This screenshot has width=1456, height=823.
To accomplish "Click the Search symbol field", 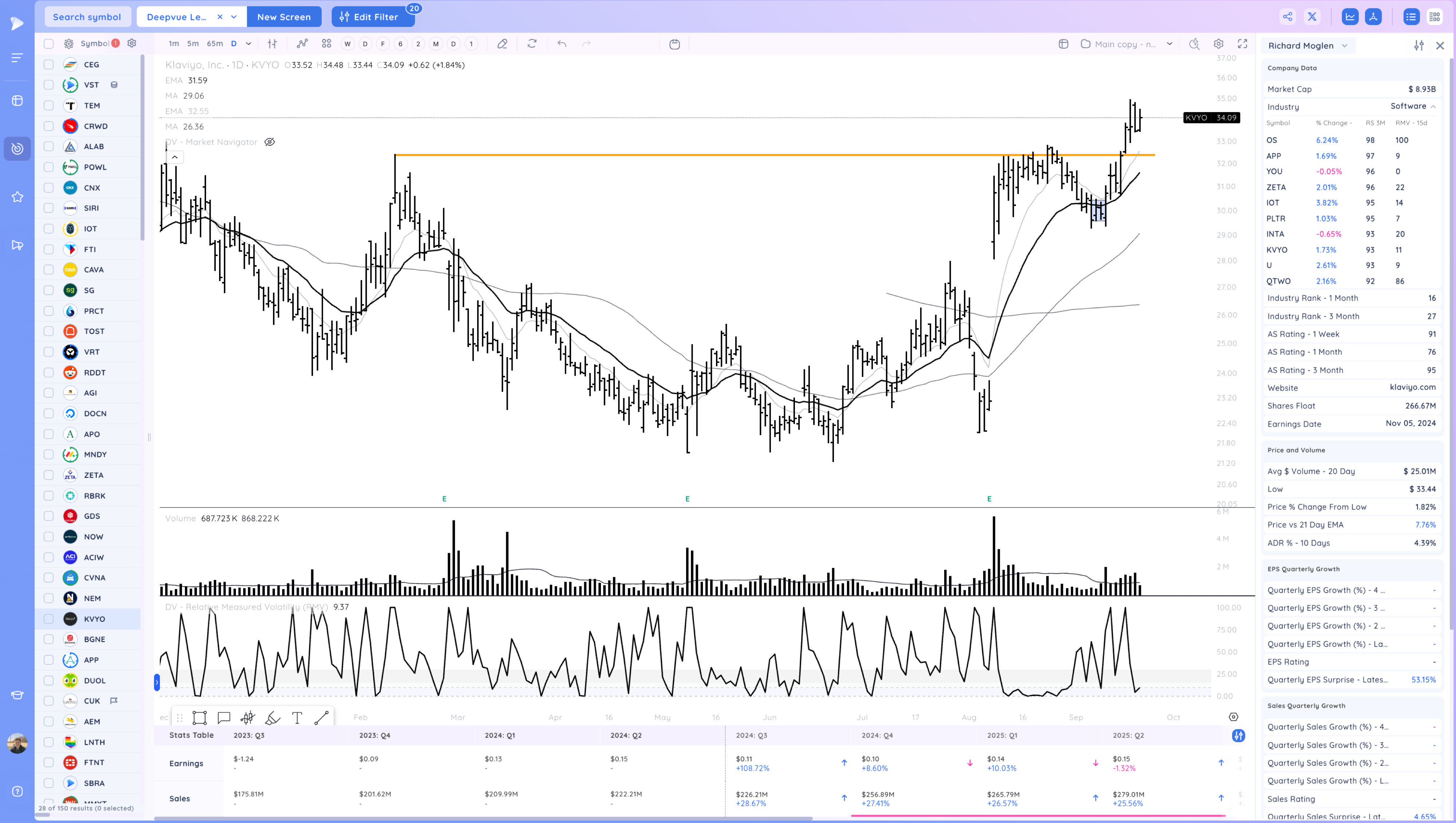I will click(87, 17).
